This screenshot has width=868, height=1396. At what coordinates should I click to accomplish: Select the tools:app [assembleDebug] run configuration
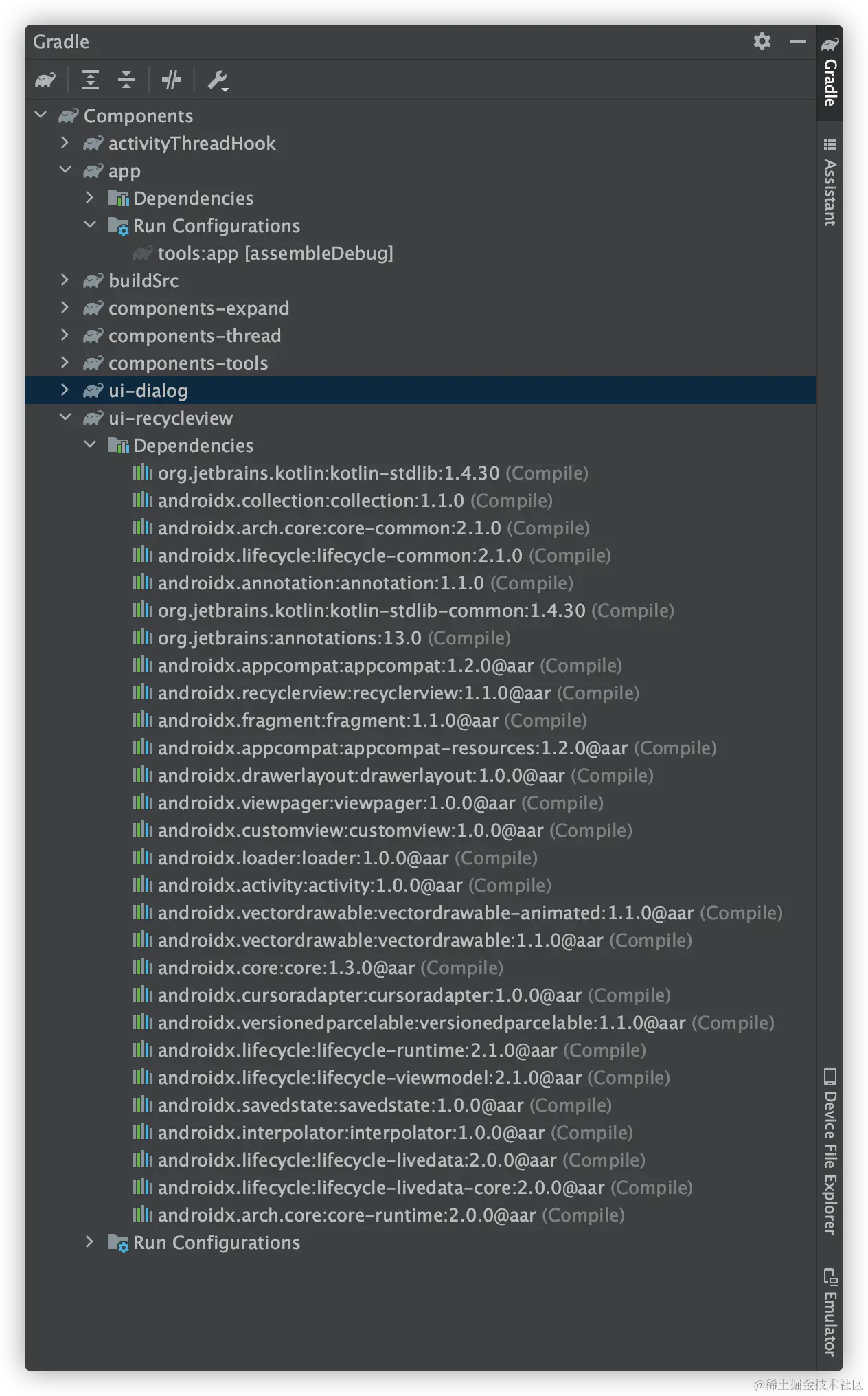275,254
